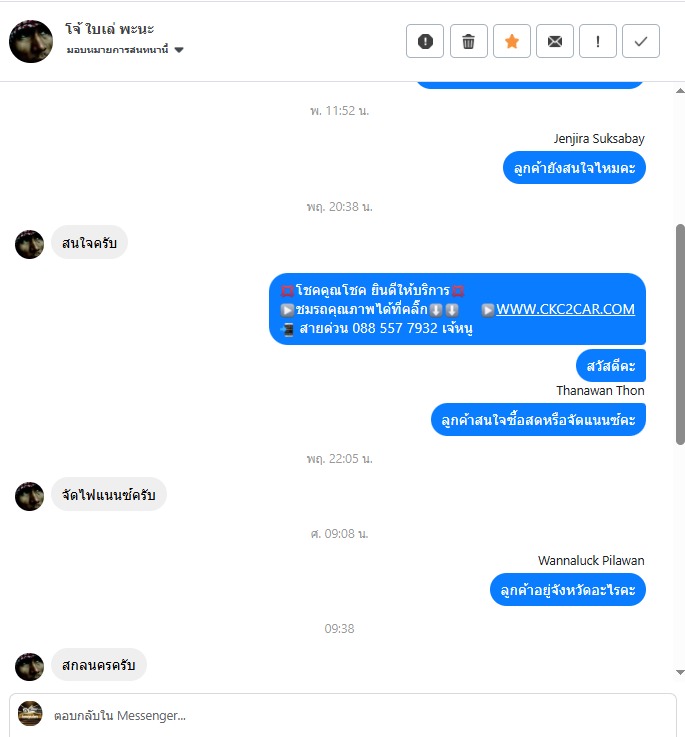Image resolution: width=685 pixels, height=737 pixels.
Task: Click sender avatar beside 'สนใจครับ' message
Action: click(x=29, y=244)
